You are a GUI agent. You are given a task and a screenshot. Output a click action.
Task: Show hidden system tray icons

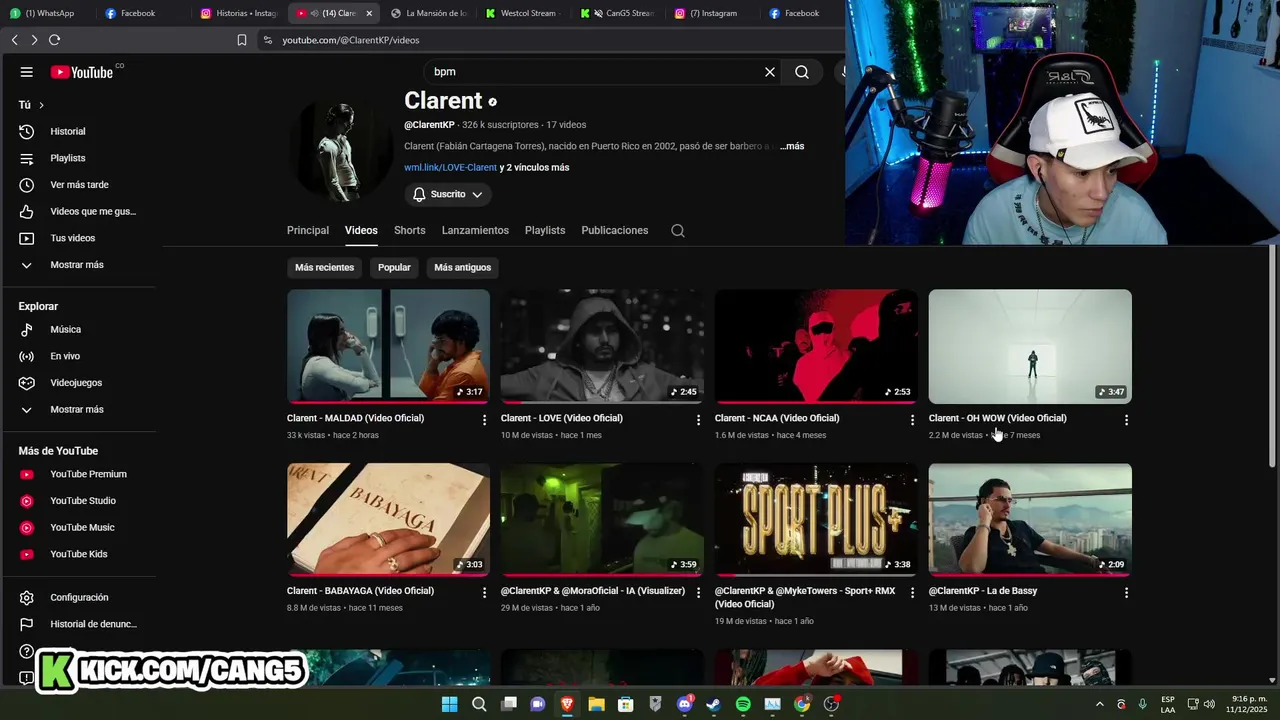pyautogui.click(x=1100, y=705)
